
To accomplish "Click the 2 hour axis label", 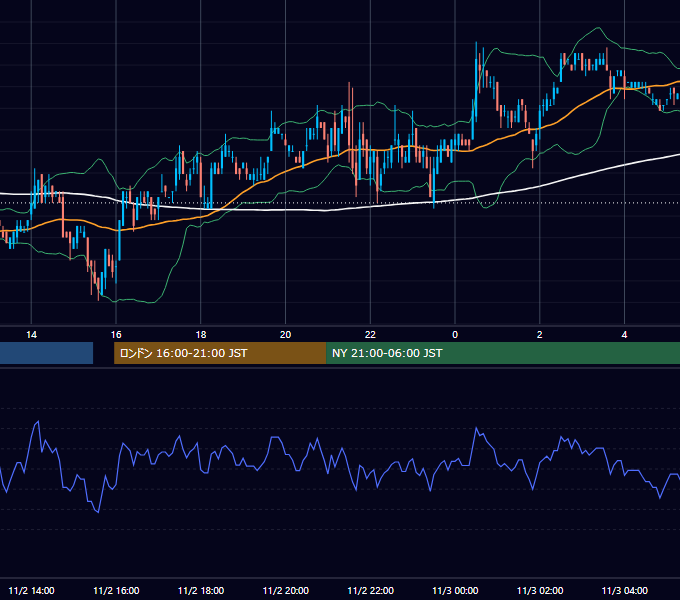I will pos(539,335).
